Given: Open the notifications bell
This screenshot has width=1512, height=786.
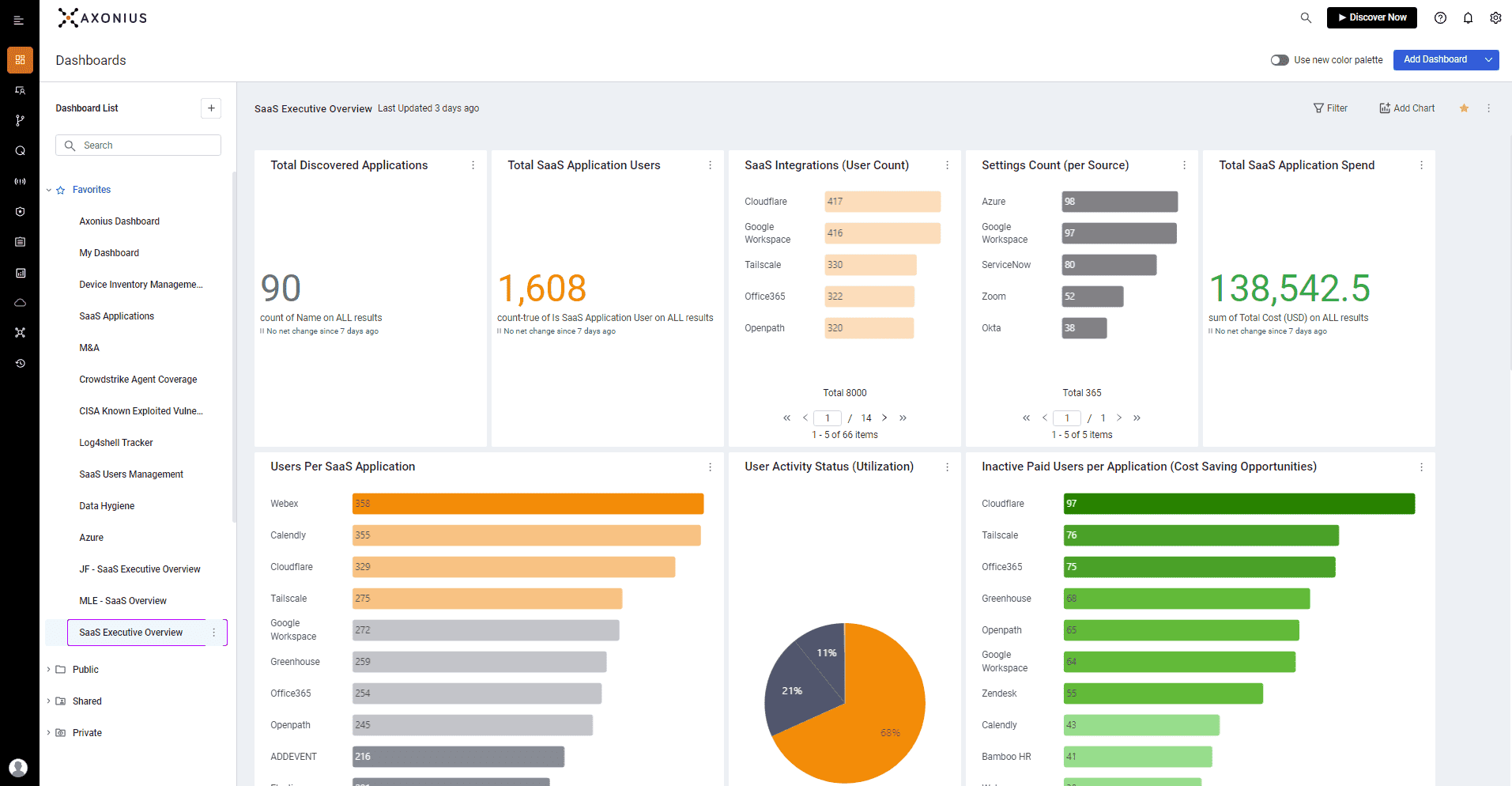Looking at the screenshot, I should (x=1468, y=17).
